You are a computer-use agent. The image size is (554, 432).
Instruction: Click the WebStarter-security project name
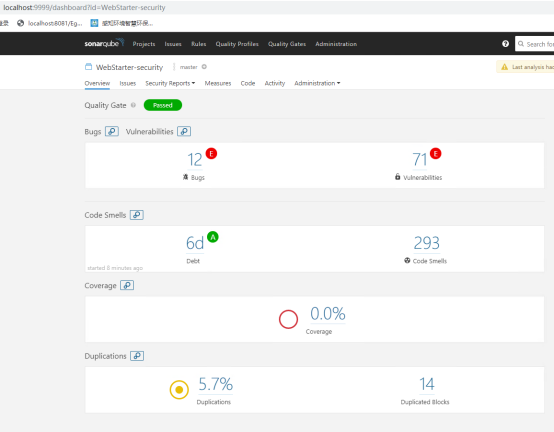[129, 67]
